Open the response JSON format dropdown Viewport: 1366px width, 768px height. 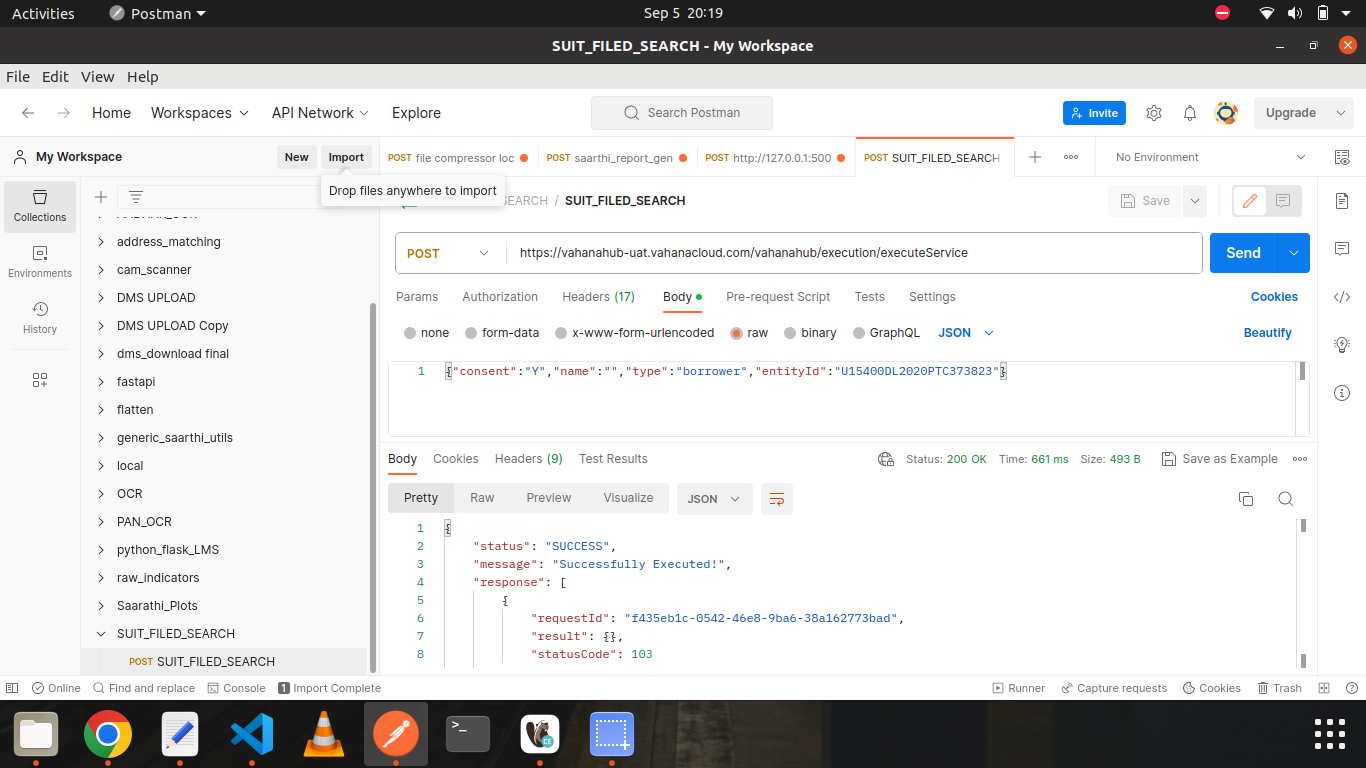pos(714,499)
